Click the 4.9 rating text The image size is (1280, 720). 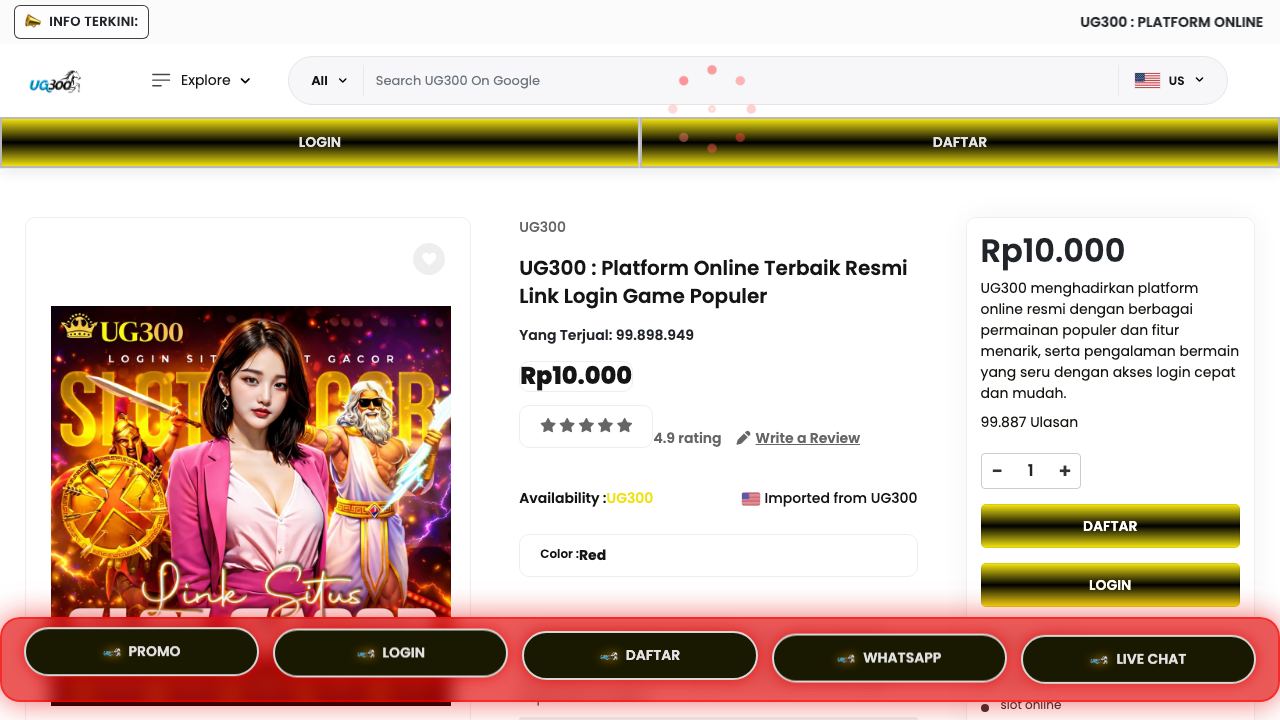click(687, 438)
